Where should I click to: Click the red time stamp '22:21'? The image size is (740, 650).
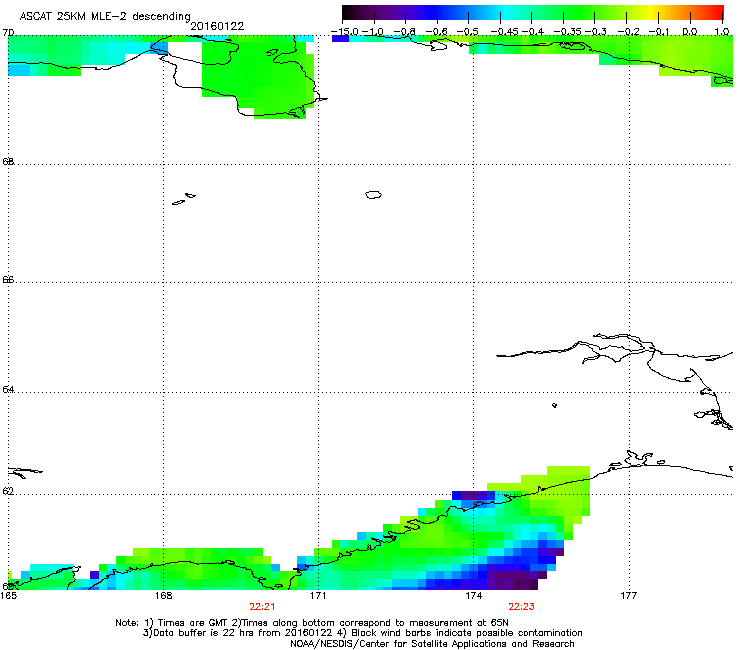[x=262, y=607]
